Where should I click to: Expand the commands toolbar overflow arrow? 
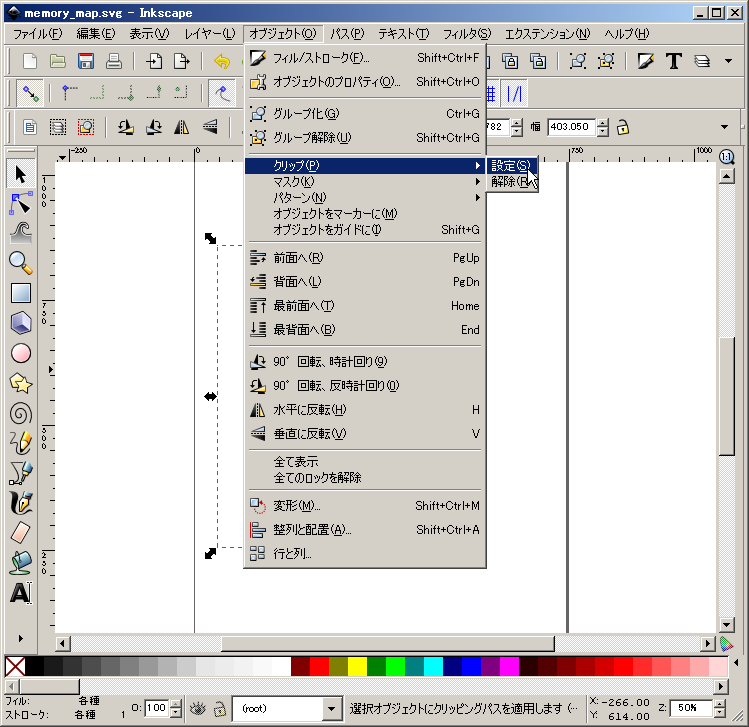pyautogui.click(x=728, y=61)
